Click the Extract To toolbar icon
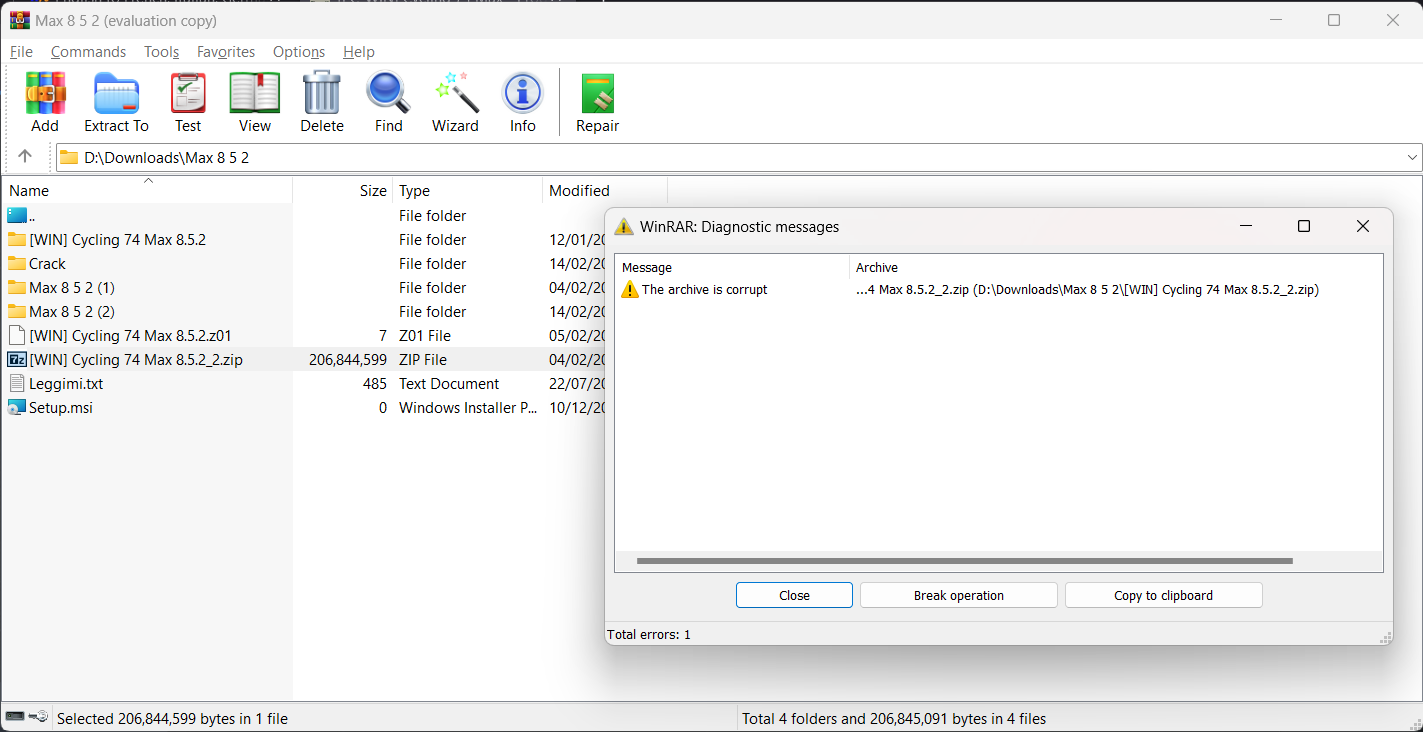The image size is (1423, 732). click(116, 93)
